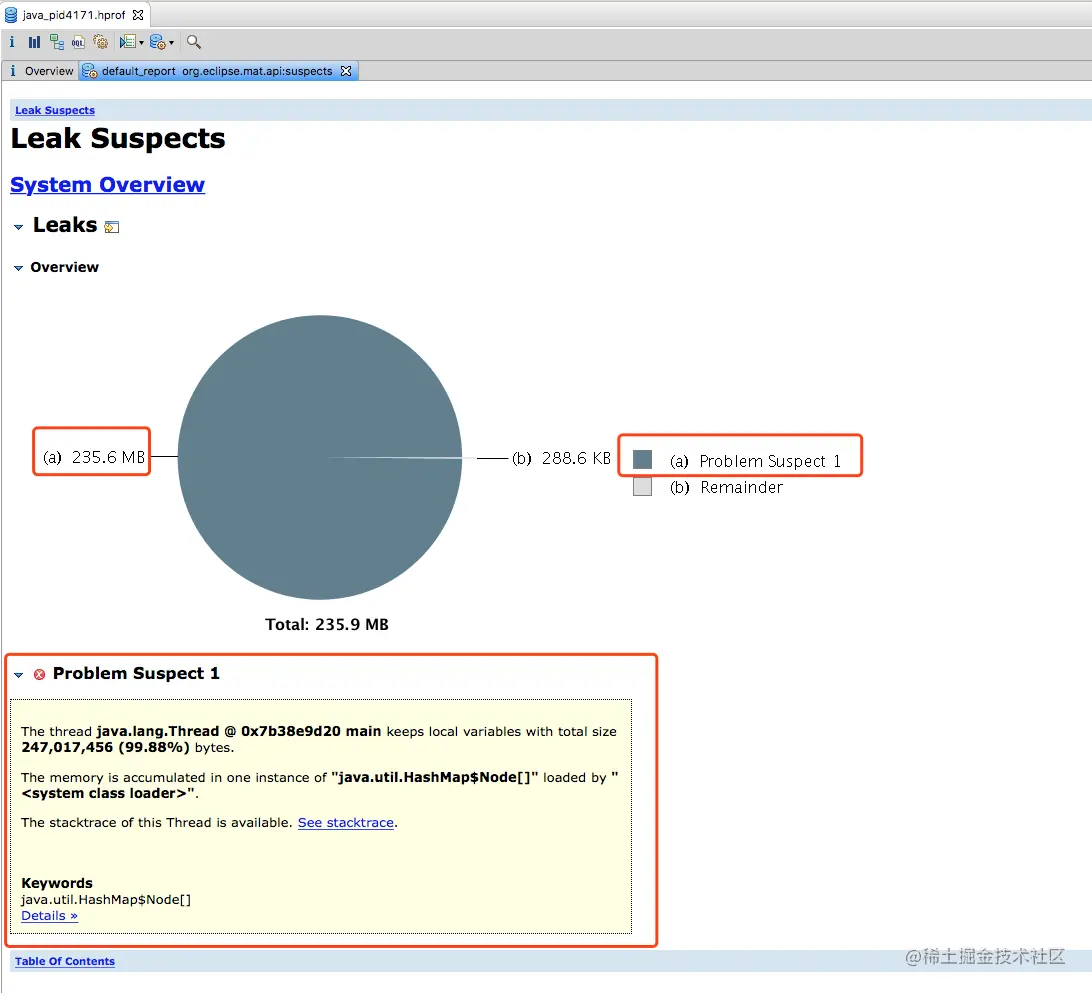This screenshot has width=1092, height=993.
Task: Open the heap dump overview info icon in toolbar
Action: 12,42
